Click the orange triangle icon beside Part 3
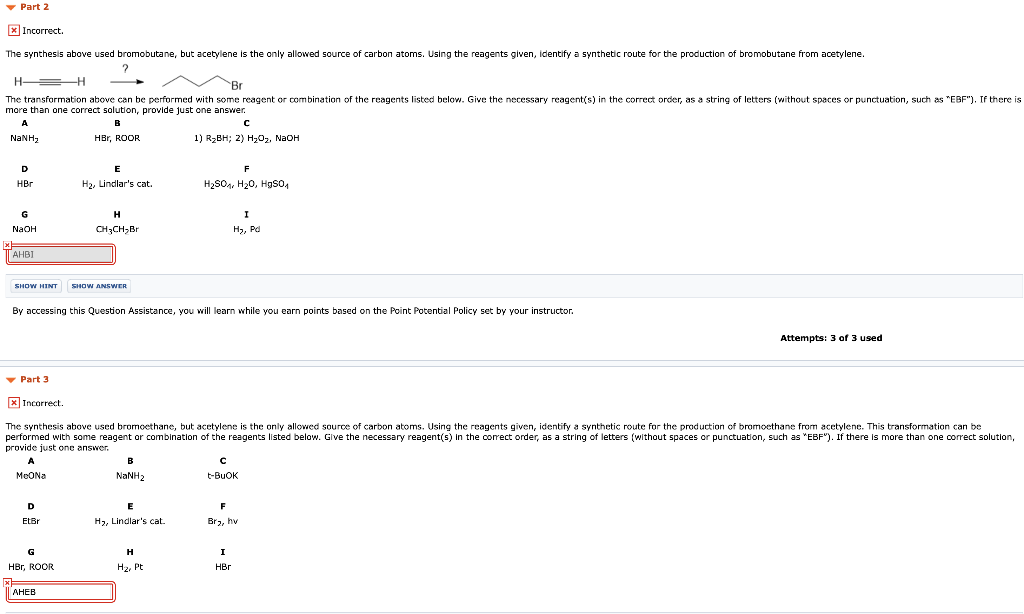Image resolution: width=1024 pixels, height=614 pixels. [x=10, y=379]
